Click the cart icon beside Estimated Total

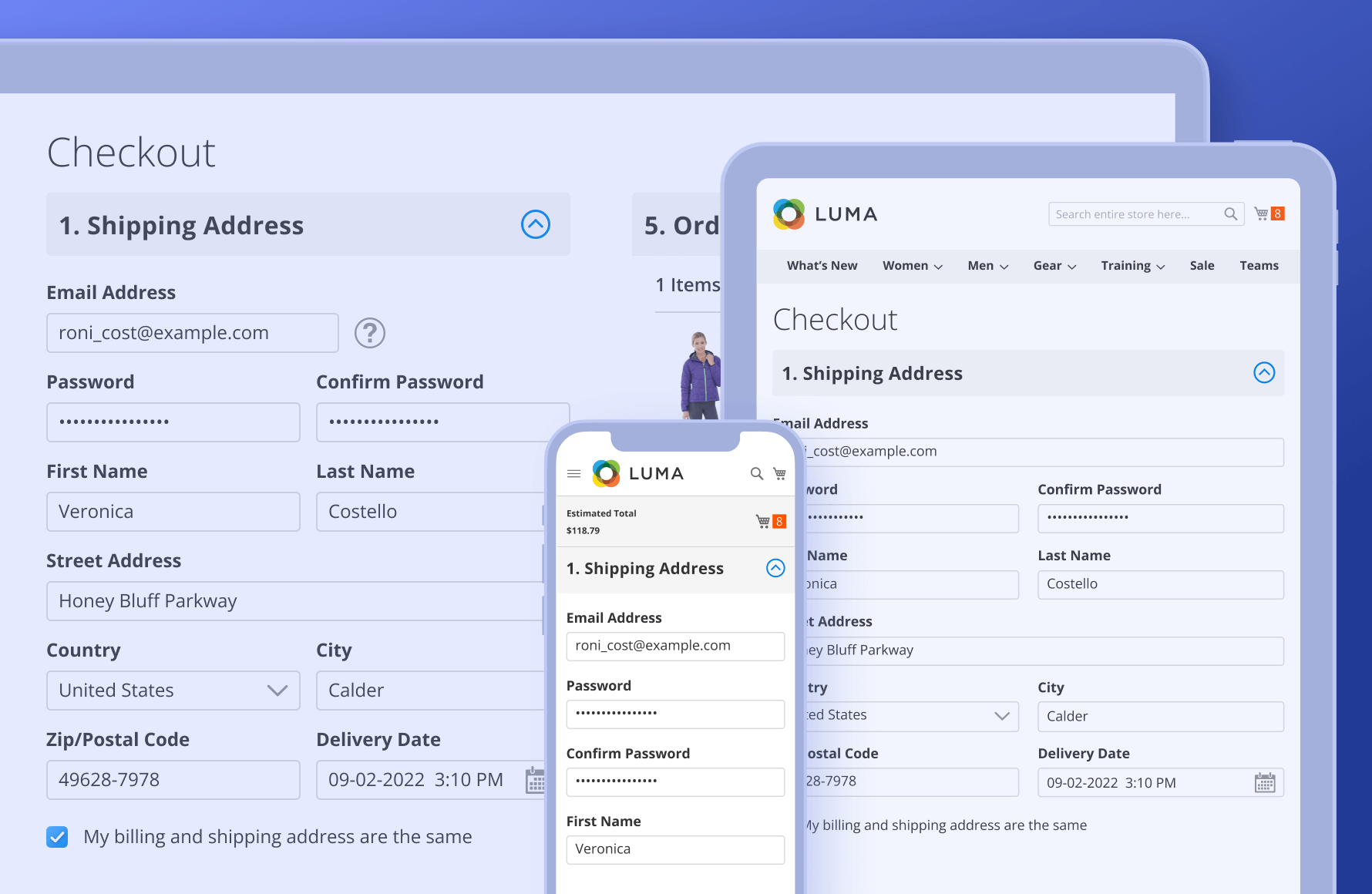[x=763, y=522]
